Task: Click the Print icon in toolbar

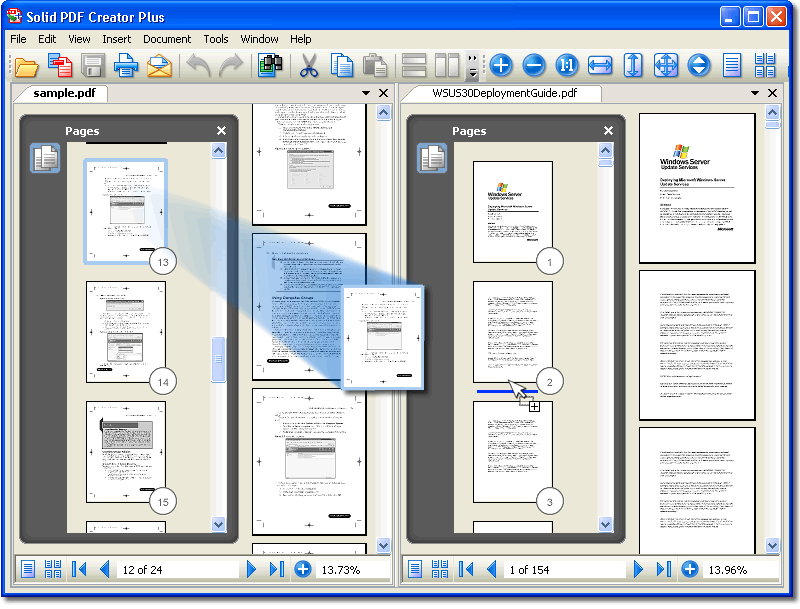Action: point(126,67)
